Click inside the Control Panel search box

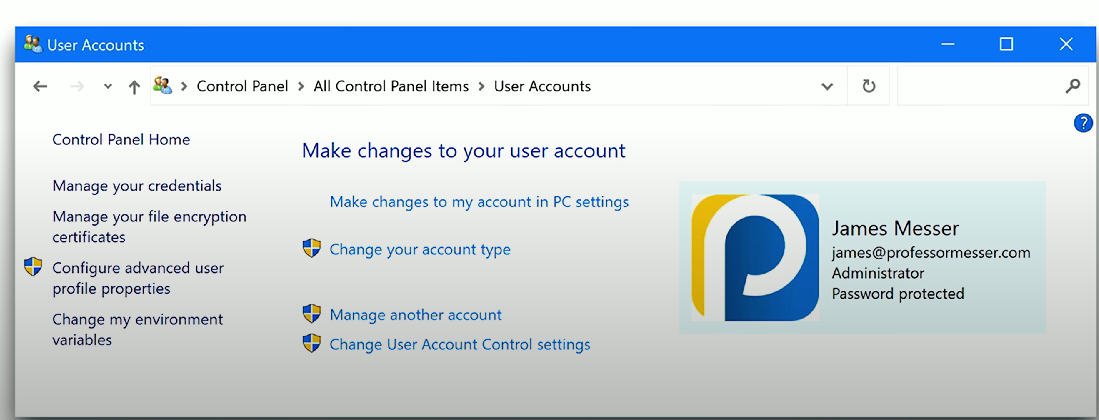tap(980, 86)
